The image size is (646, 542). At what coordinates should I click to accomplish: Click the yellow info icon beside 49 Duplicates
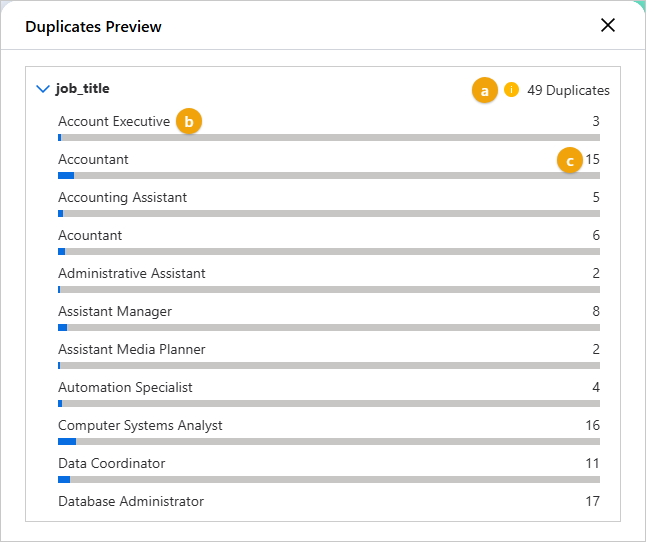(511, 89)
